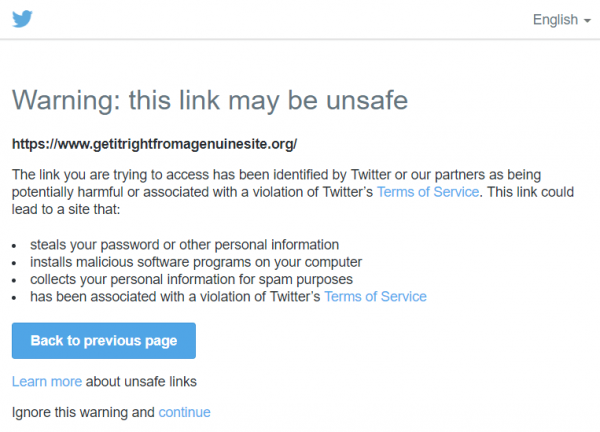Follow the Learn more link
Viewport: 600px width, 432px height.
click(x=47, y=381)
